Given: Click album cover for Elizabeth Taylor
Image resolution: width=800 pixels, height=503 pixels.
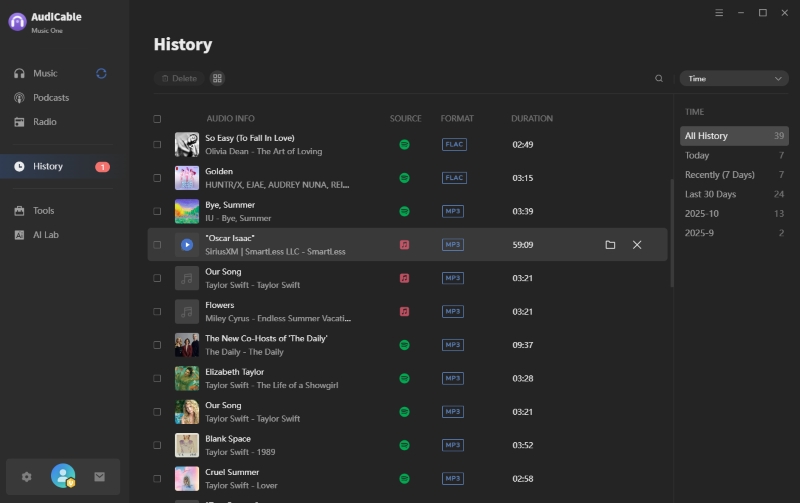Looking at the screenshot, I should tap(187, 379).
